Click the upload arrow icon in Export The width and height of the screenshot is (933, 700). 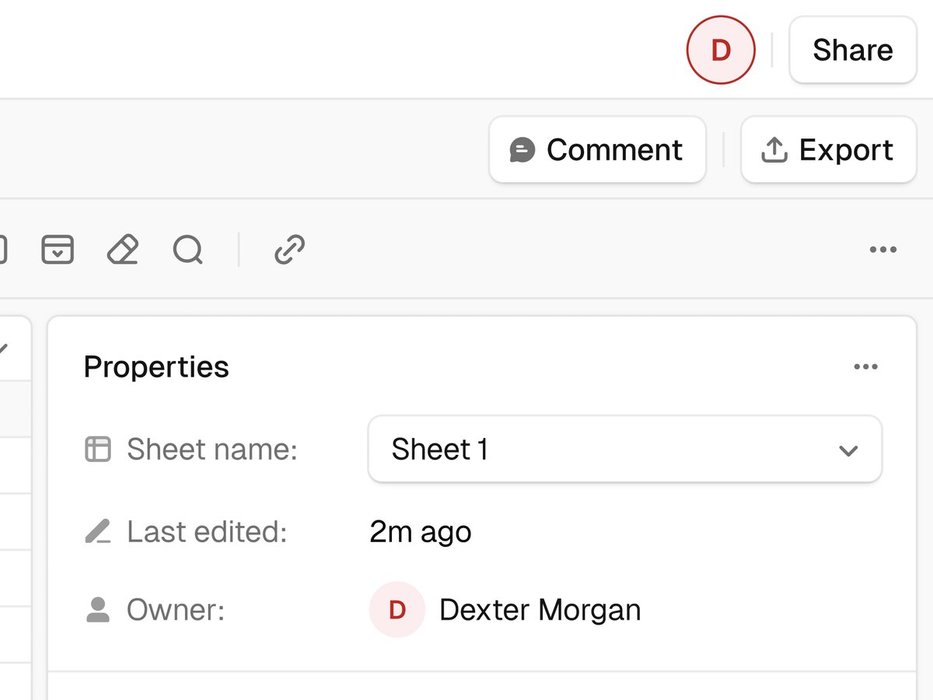point(774,150)
